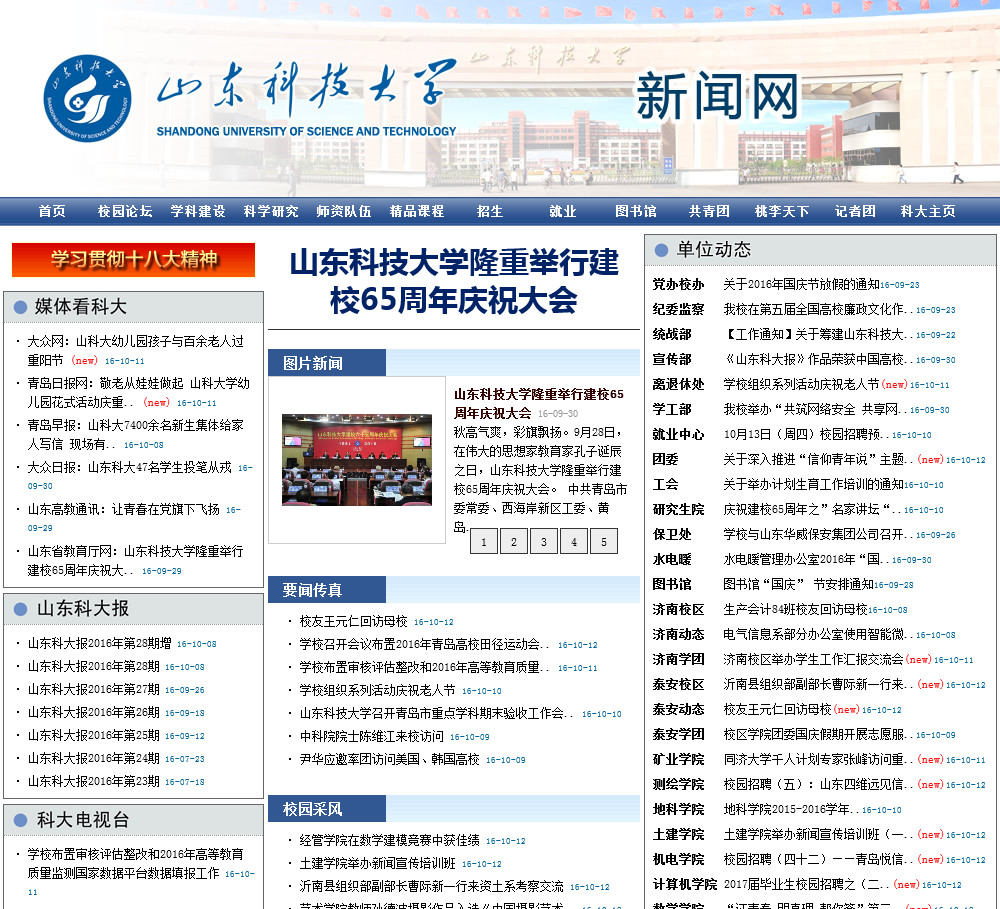Open article 大众网: 山科大幼儿园孩子与百余老人过重阳节
Viewport: 1000px width, 909px height.
pos(135,351)
